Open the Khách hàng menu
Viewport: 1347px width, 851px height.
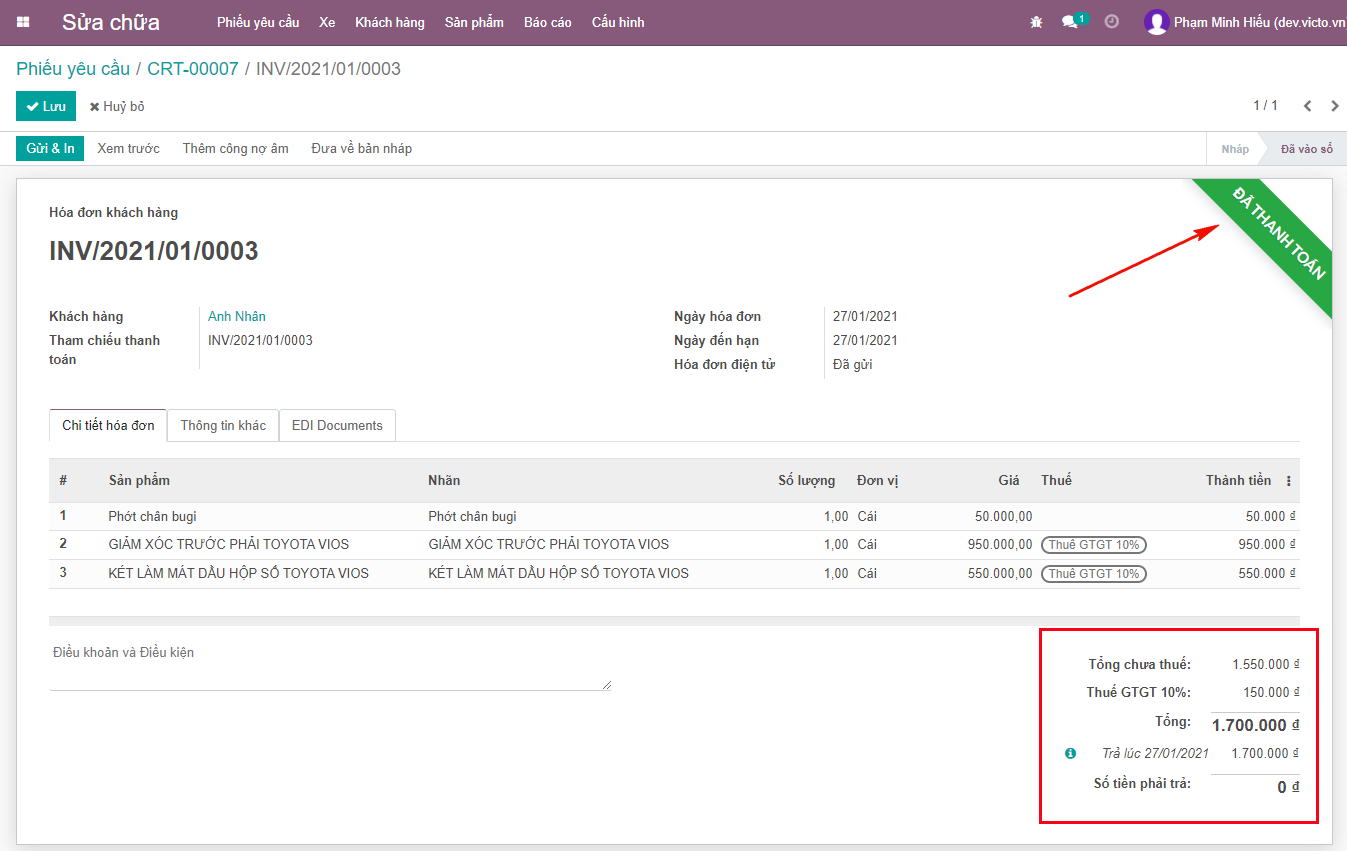pos(390,22)
